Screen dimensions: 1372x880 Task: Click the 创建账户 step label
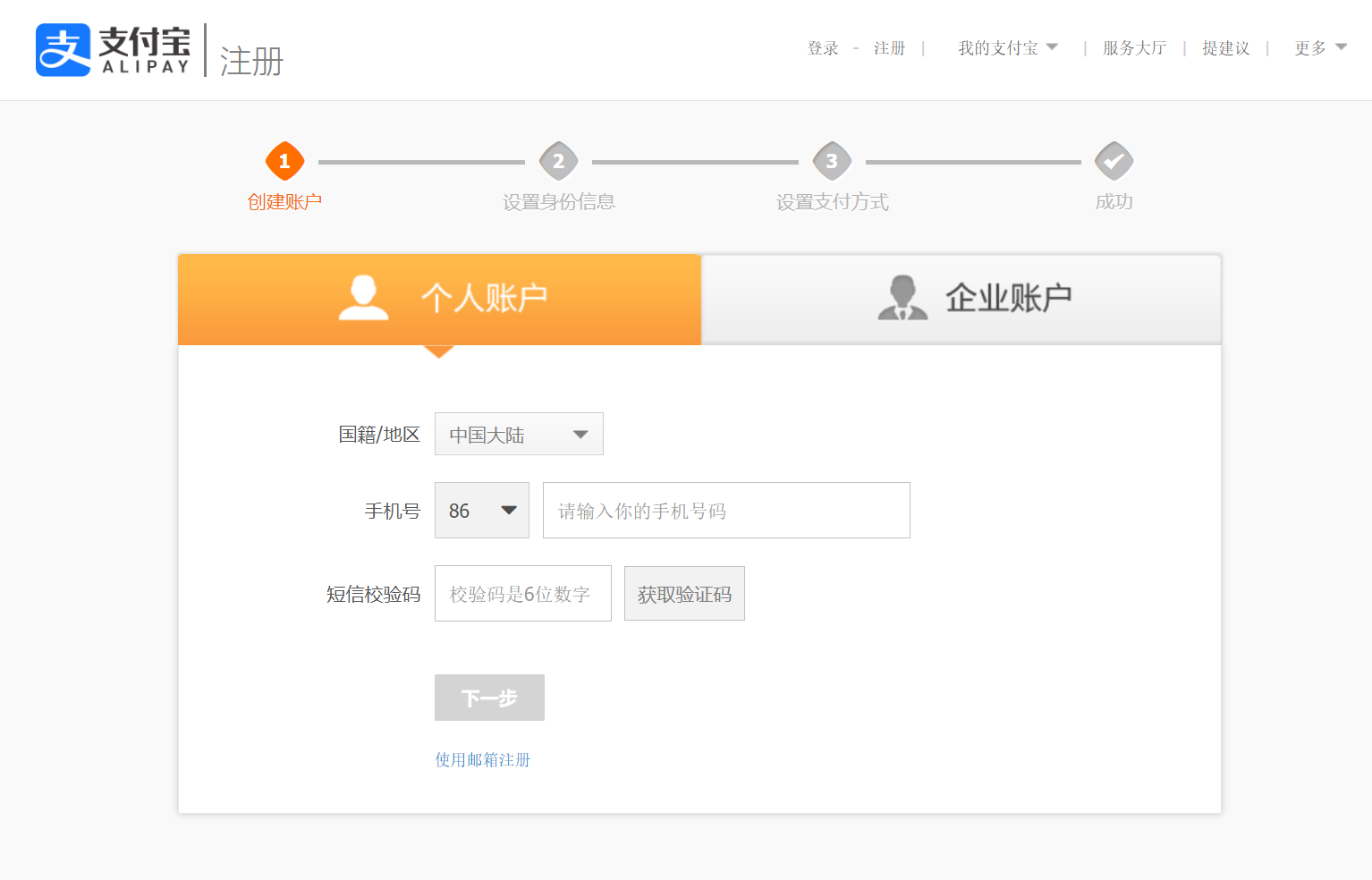coord(285,202)
